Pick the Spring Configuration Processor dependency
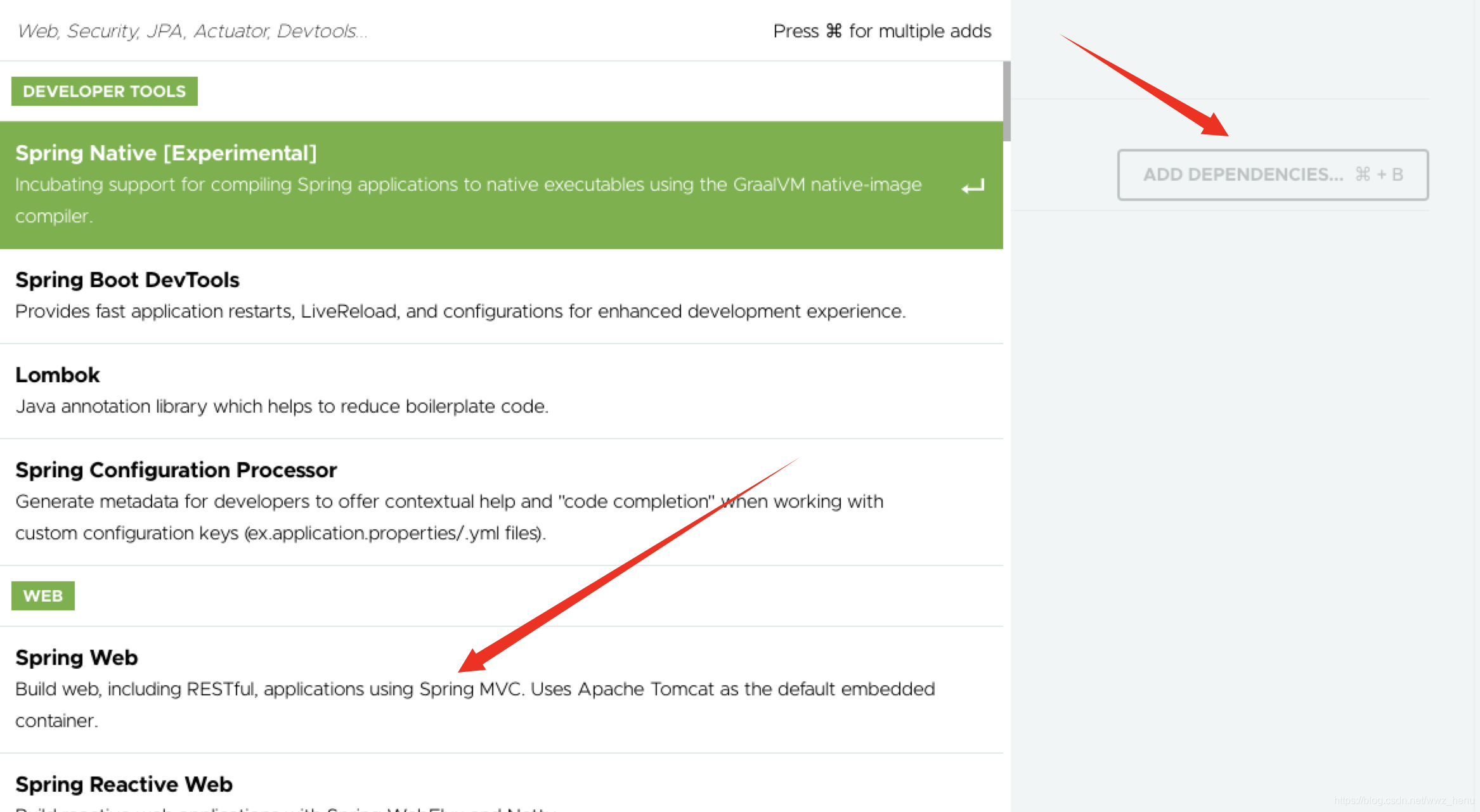 click(176, 470)
